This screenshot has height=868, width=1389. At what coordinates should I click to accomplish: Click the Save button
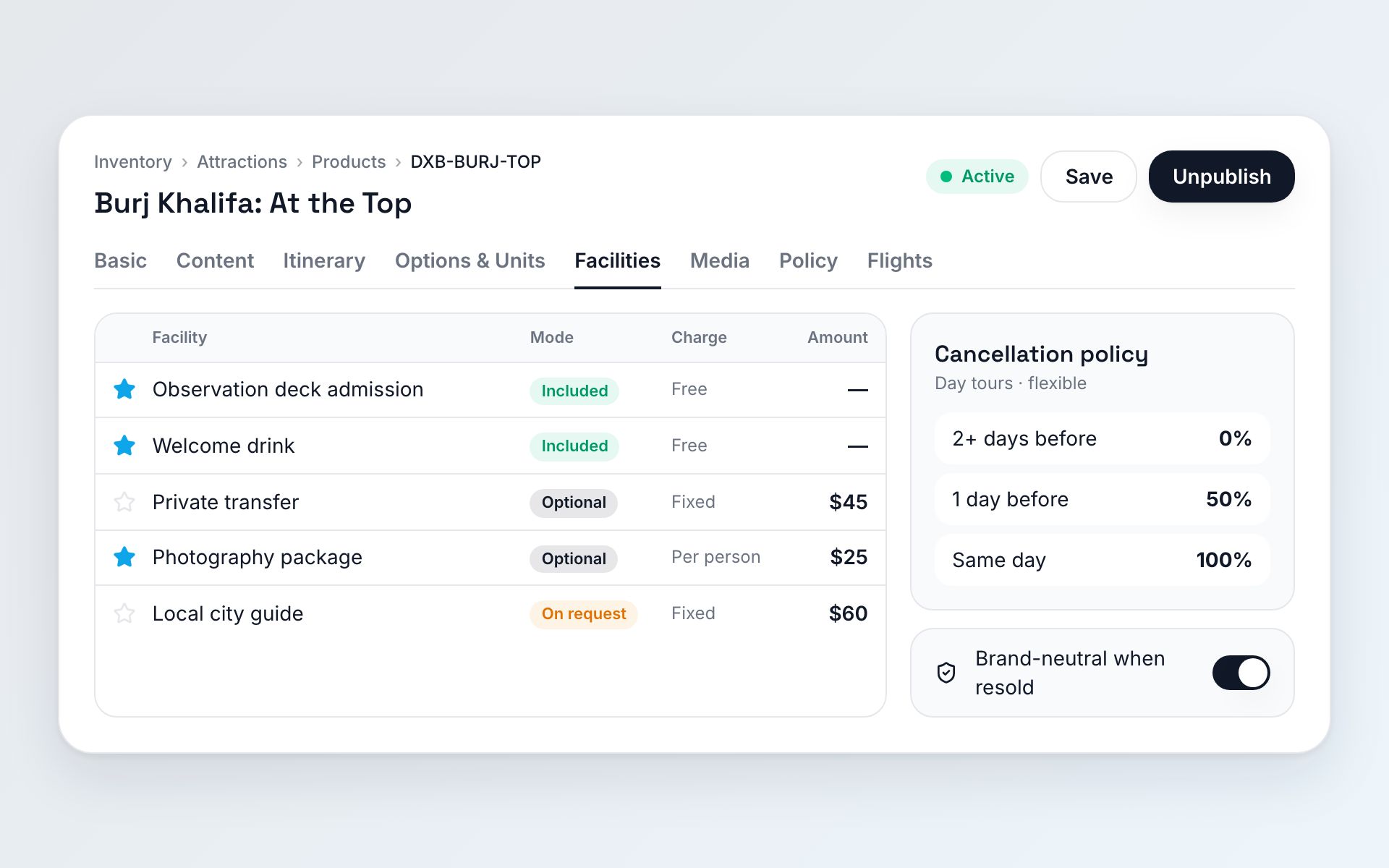(1089, 176)
